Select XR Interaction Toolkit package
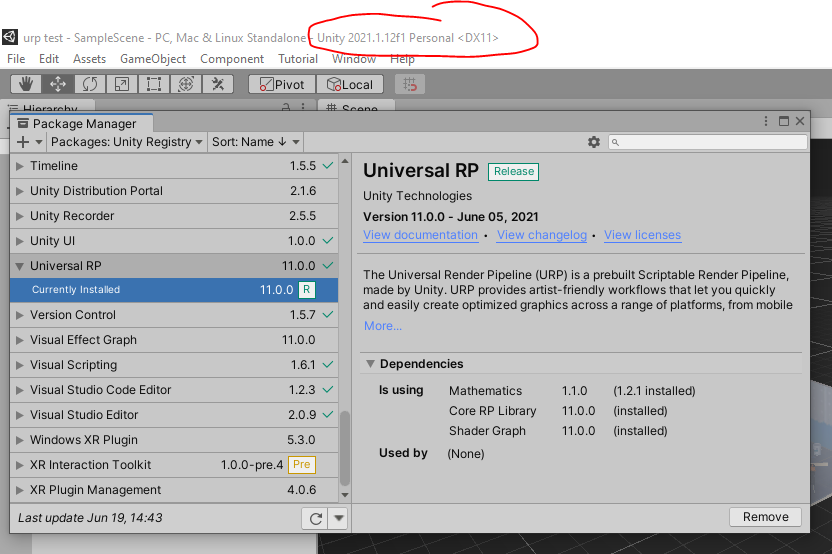This screenshot has width=832, height=554. pos(174,465)
